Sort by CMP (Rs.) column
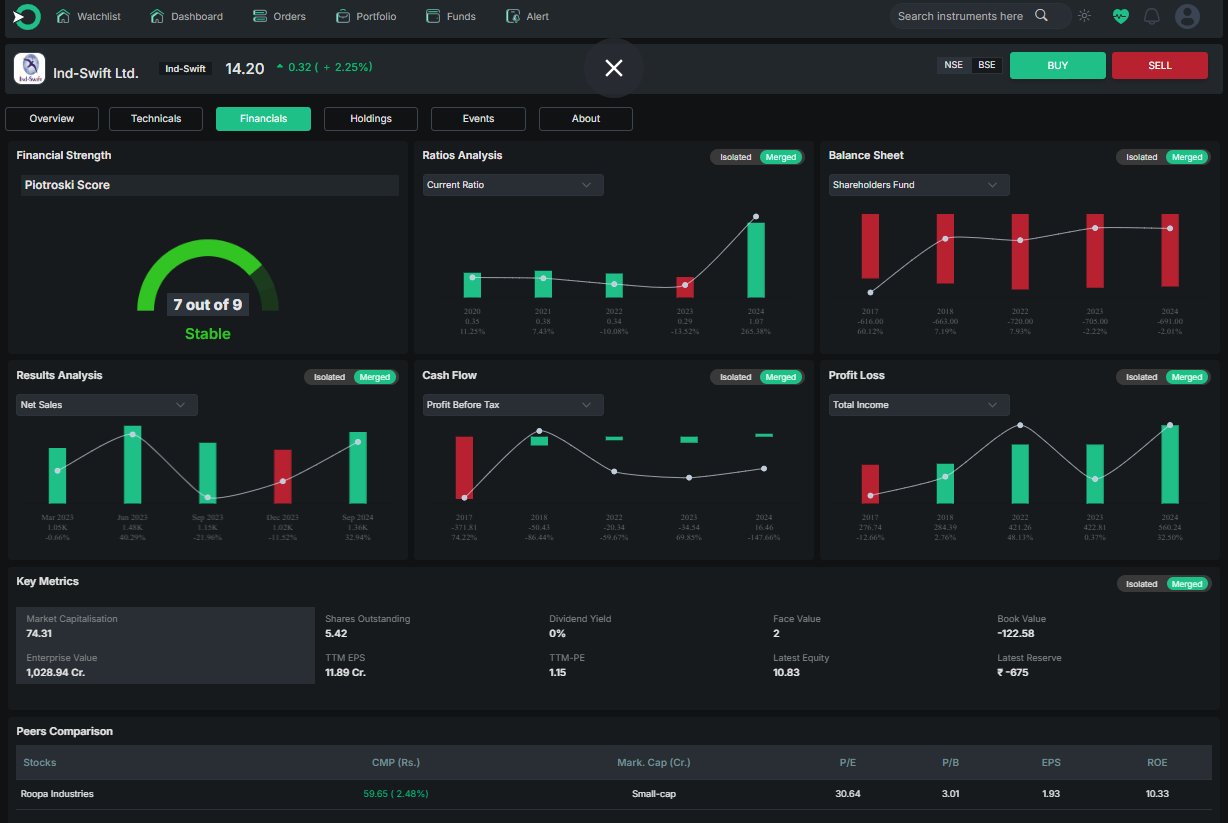The height and width of the screenshot is (823, 1228). pyautogui.click(x=396, y=763)
